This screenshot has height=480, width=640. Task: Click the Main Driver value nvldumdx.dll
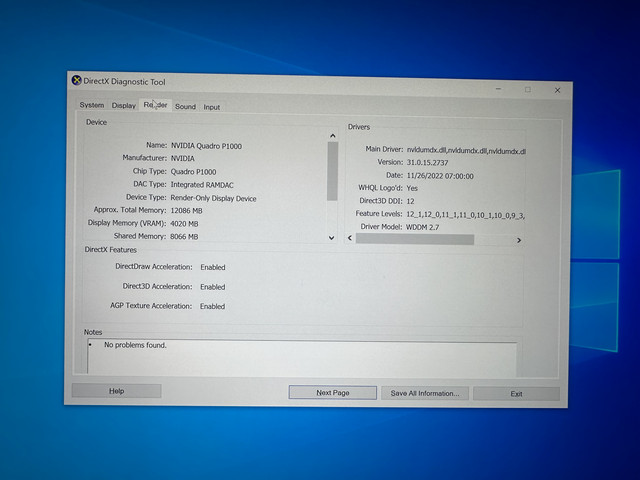pos(466,151)
